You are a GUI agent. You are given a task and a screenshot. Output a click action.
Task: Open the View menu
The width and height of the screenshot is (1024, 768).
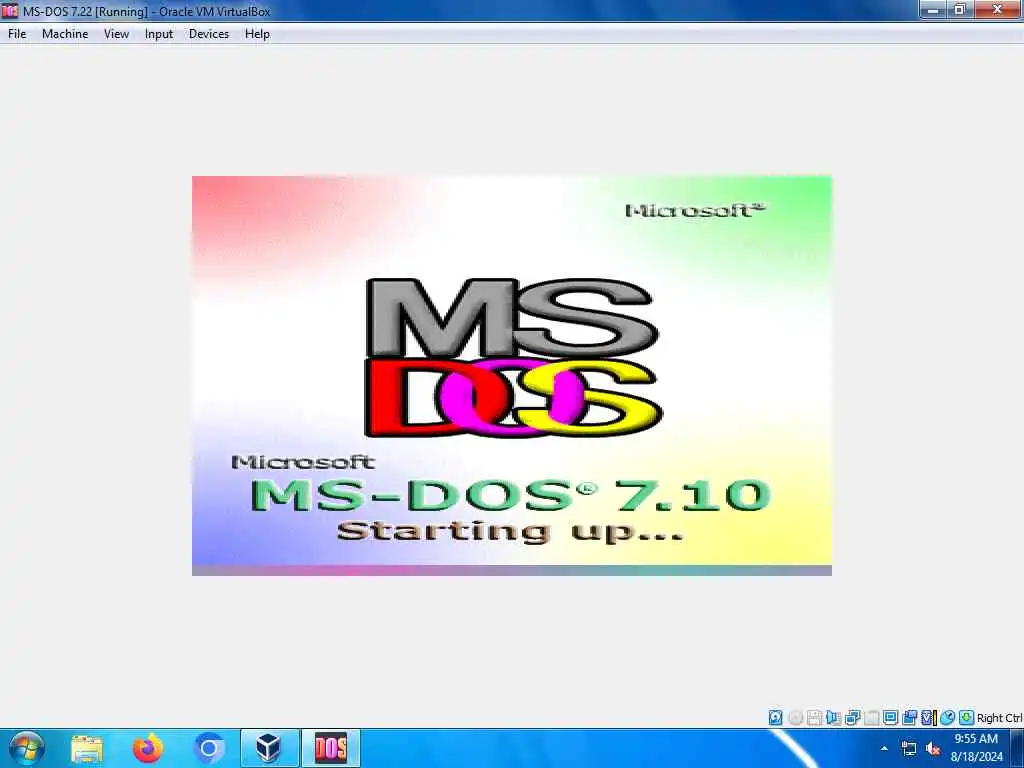(x=116, y=34)
